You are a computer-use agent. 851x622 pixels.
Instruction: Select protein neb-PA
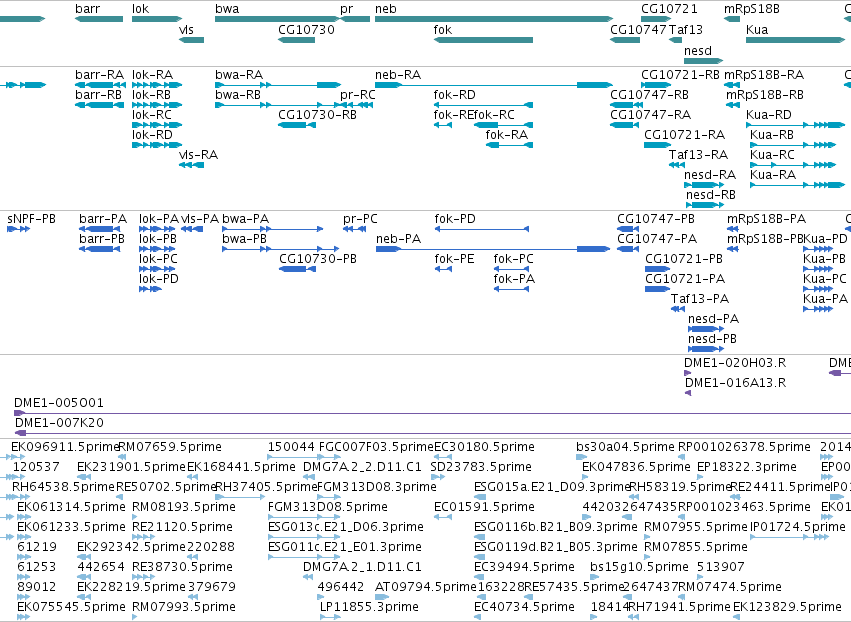[398, 239]
